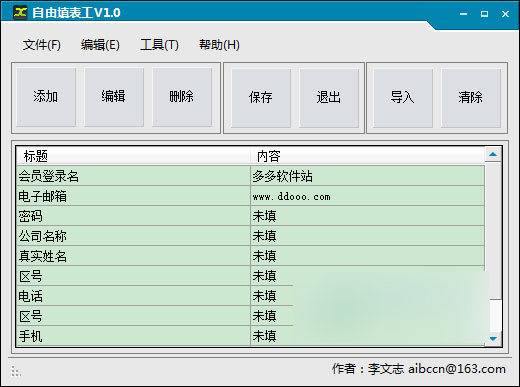This screenshot has width=520, height=387.
Task: Maximize the 自由填表工 window
Action: coord(484,14)
